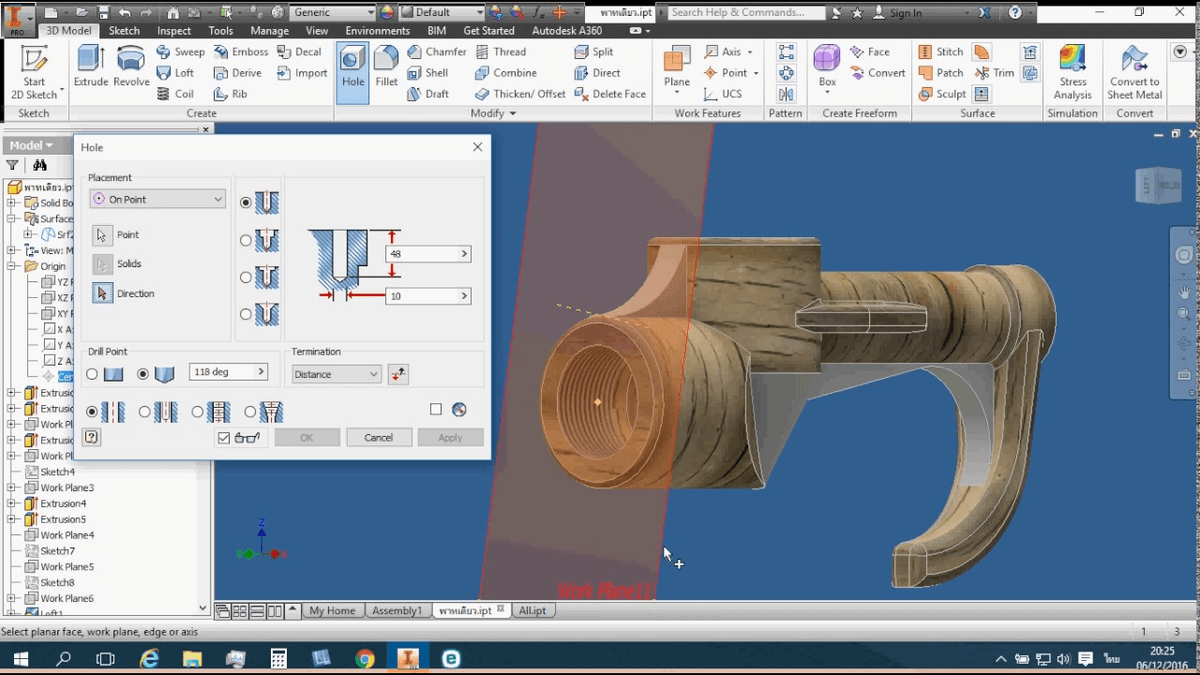
Task: Open the appearance color wheel
Action: [388, 13]
